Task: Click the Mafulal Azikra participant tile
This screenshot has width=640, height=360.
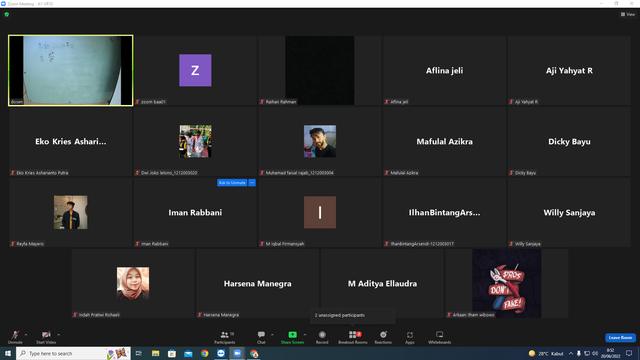Action: (444, 141)
